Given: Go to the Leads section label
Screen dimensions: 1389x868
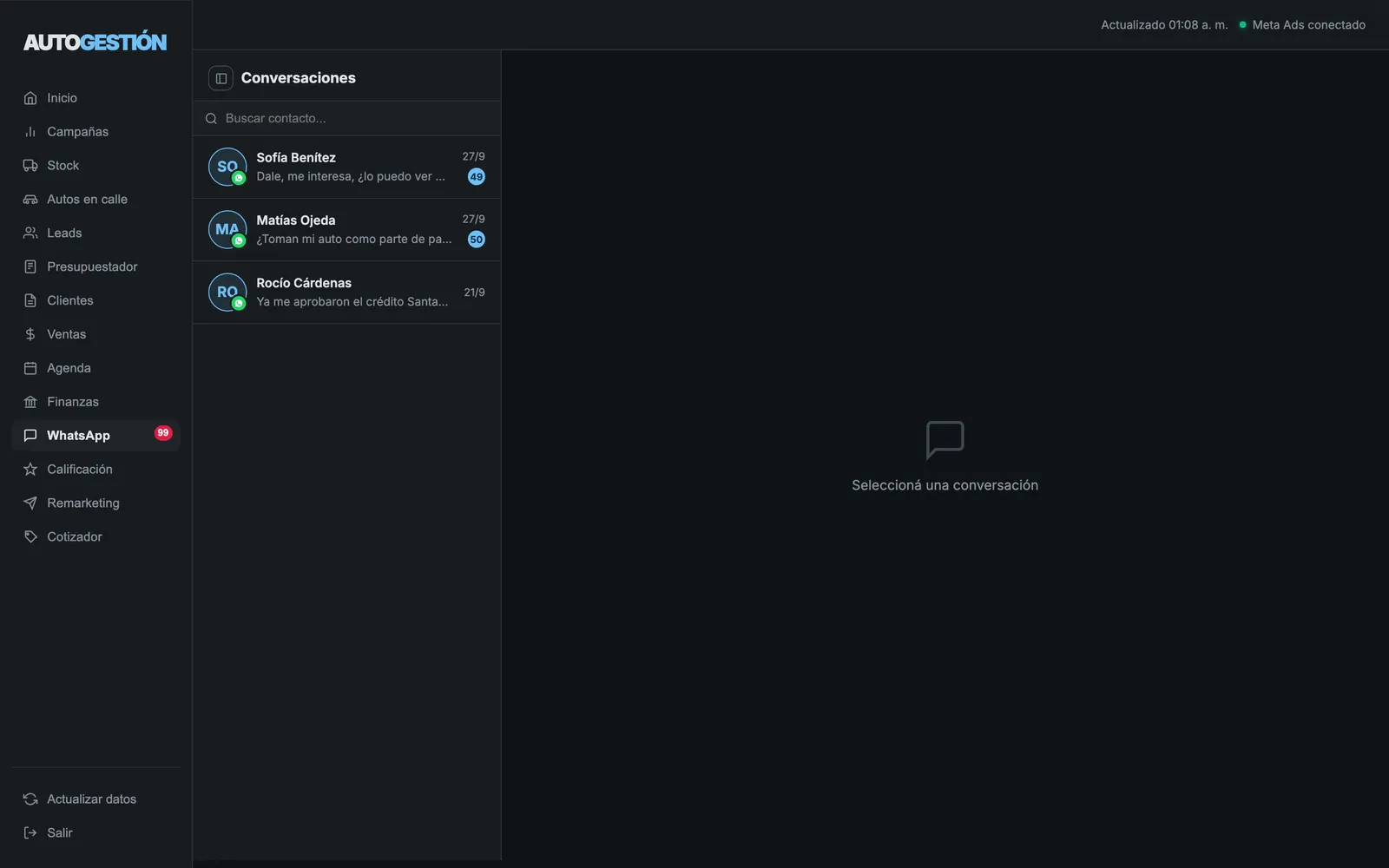Looking at the screenshot, I should pyautogui.click(x=64, y=233).
